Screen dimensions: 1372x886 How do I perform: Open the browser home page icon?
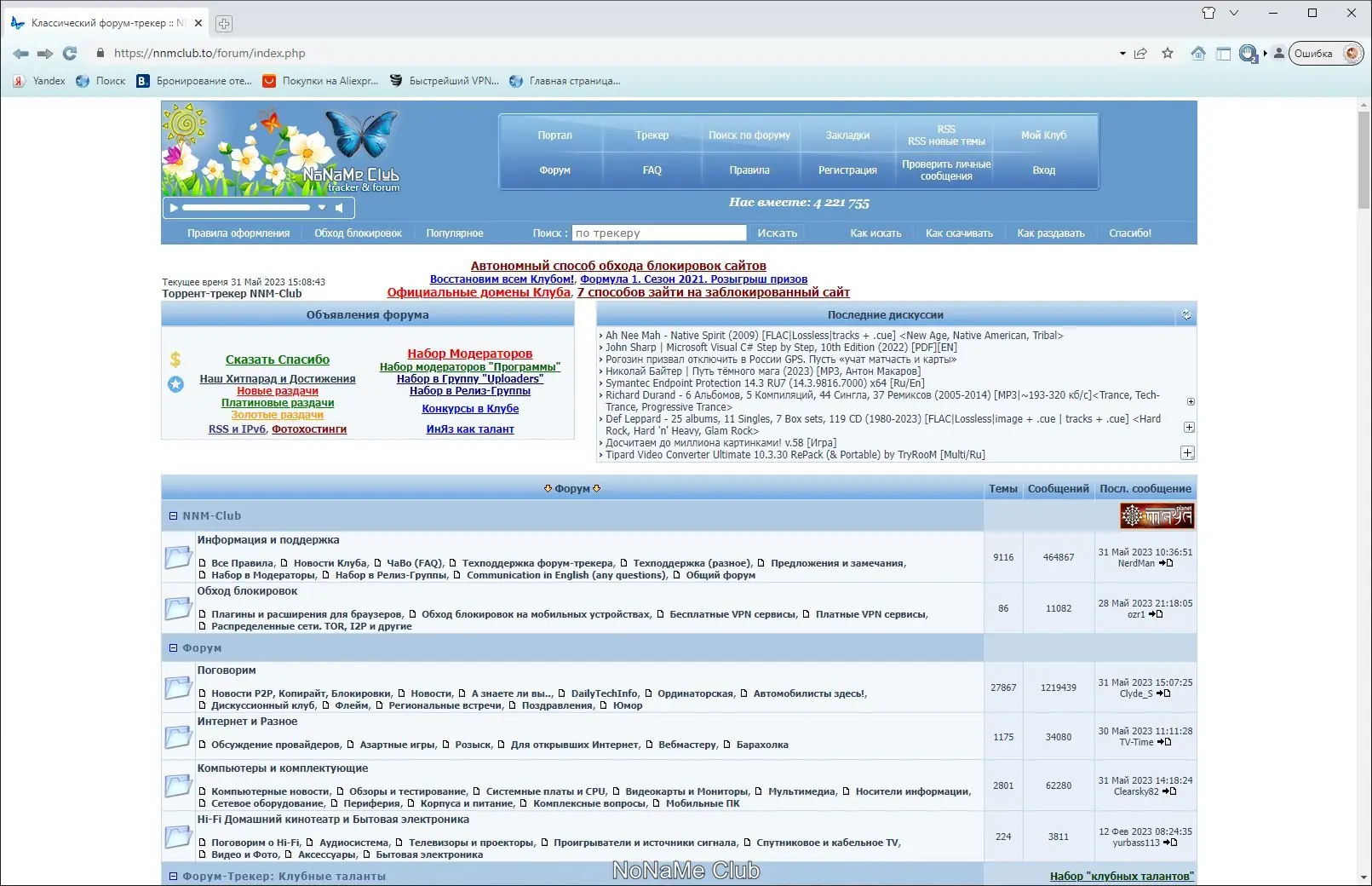tap(1198, 54)
